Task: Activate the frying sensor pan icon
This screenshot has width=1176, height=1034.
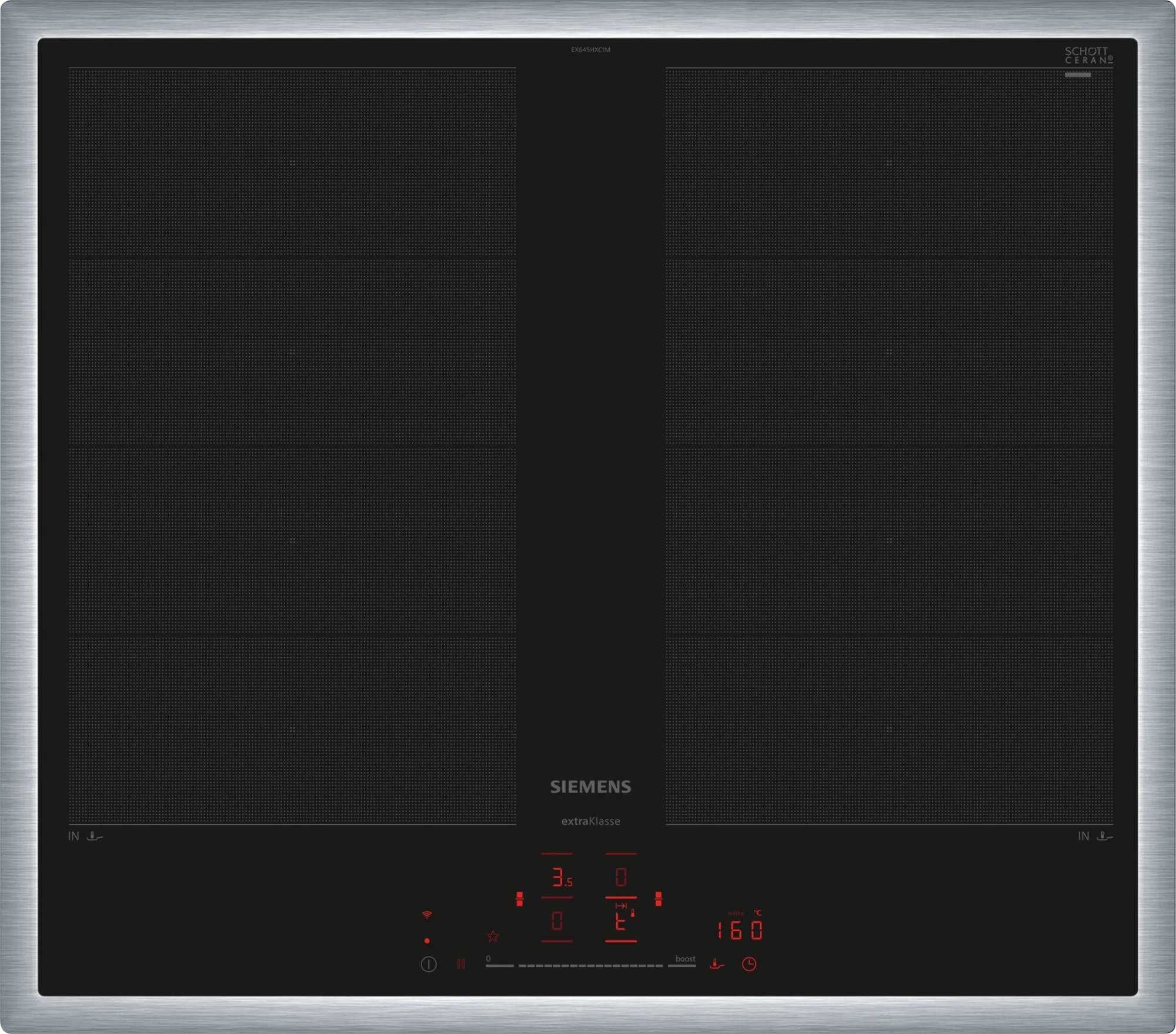Action: tap(716, 964)
